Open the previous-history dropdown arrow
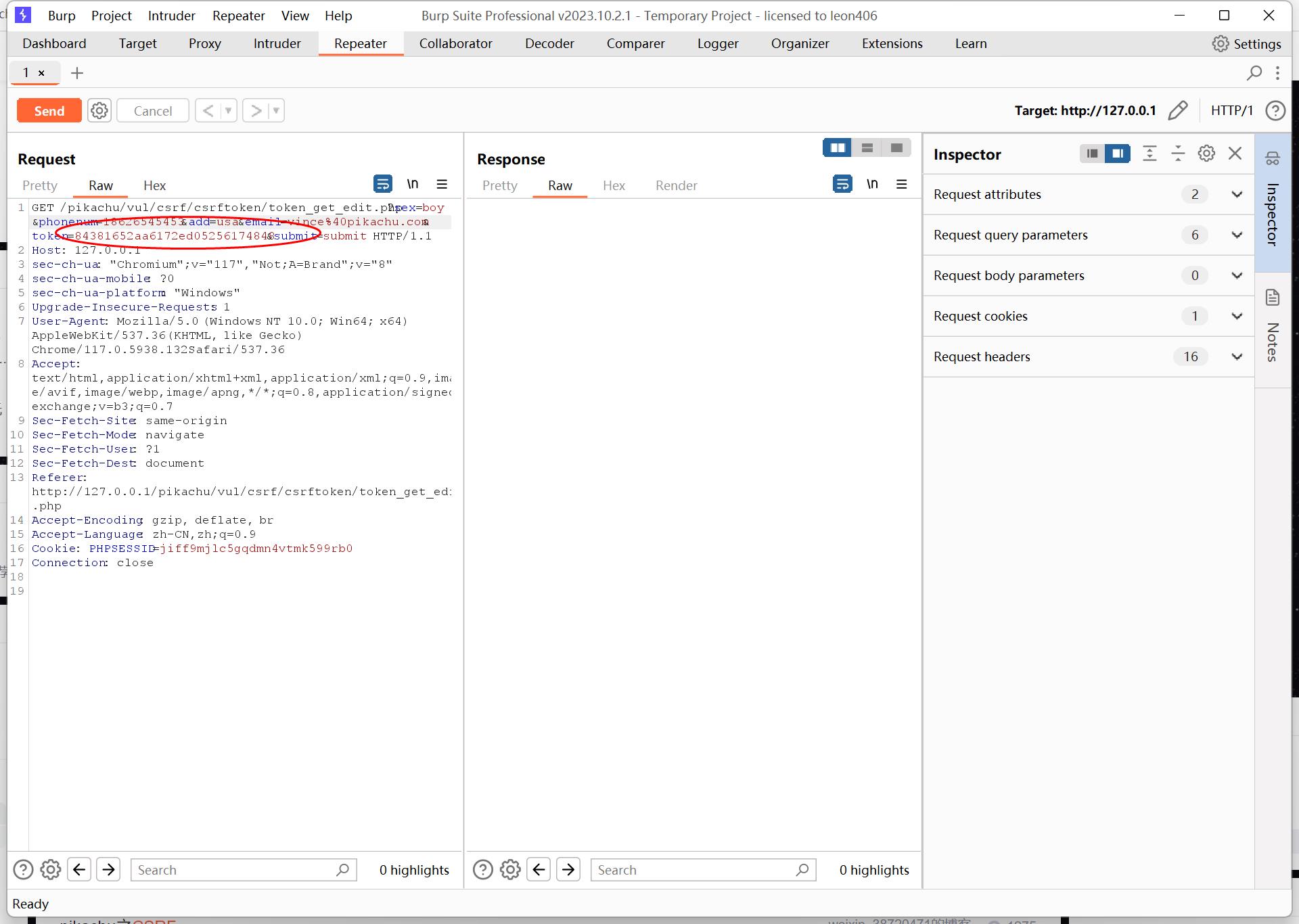Image resolution: width=1299 pixels, height=924 pixels. point(229,110)
